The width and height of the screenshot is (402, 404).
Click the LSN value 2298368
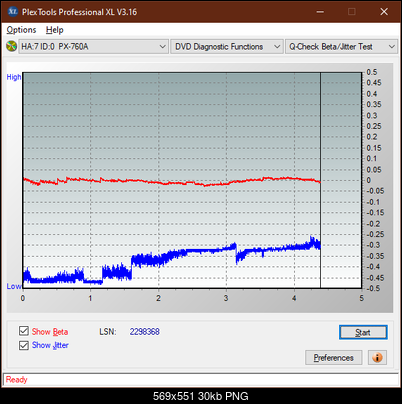tap(145, 332)
